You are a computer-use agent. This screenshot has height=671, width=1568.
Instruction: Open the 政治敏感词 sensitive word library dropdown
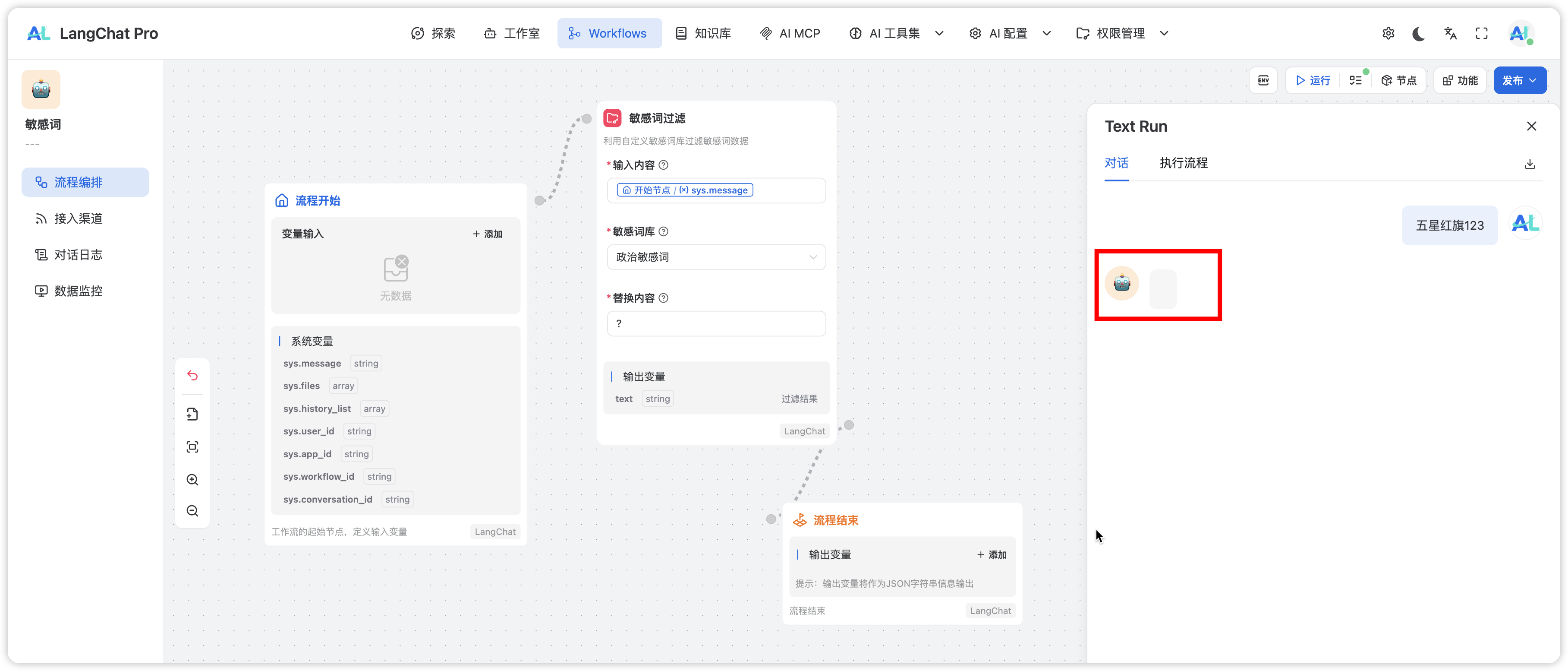tap(716, 257)
